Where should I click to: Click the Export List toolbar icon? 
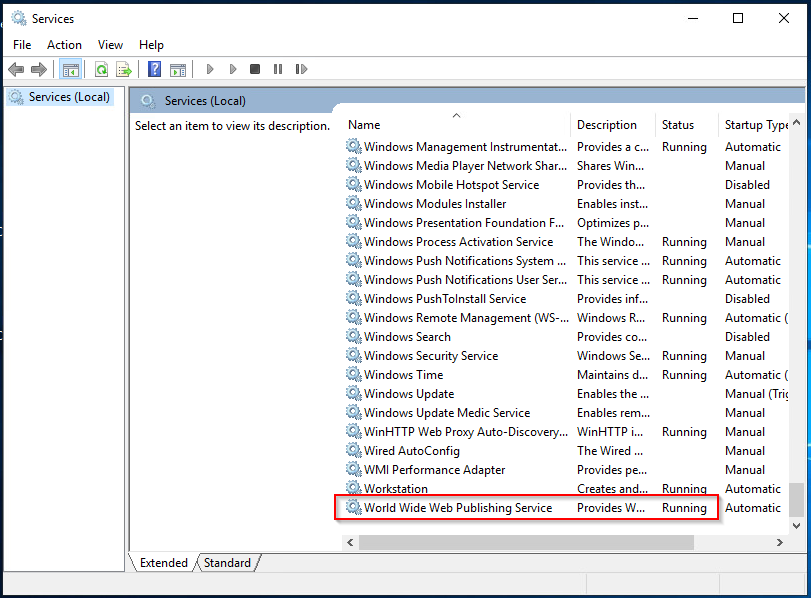point(124,69)
